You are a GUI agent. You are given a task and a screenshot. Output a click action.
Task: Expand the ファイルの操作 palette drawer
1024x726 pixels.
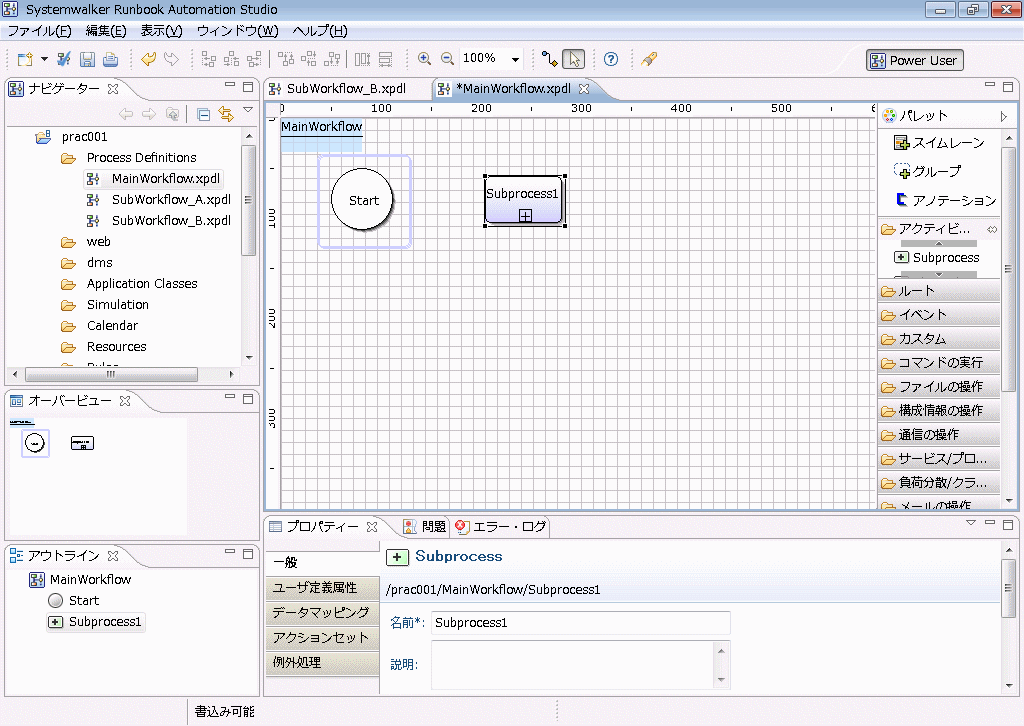point(939,387)
